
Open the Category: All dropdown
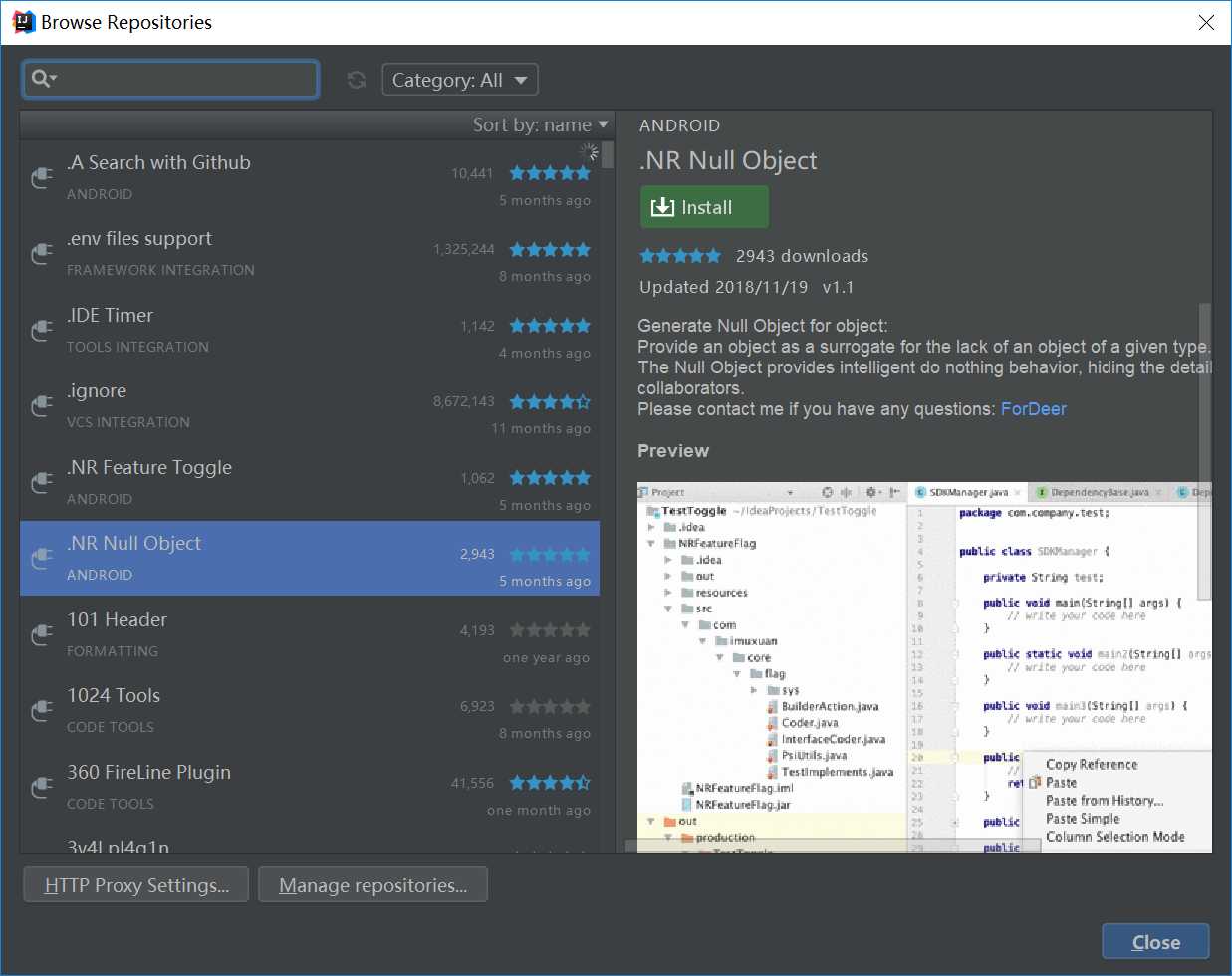[460, 80]
